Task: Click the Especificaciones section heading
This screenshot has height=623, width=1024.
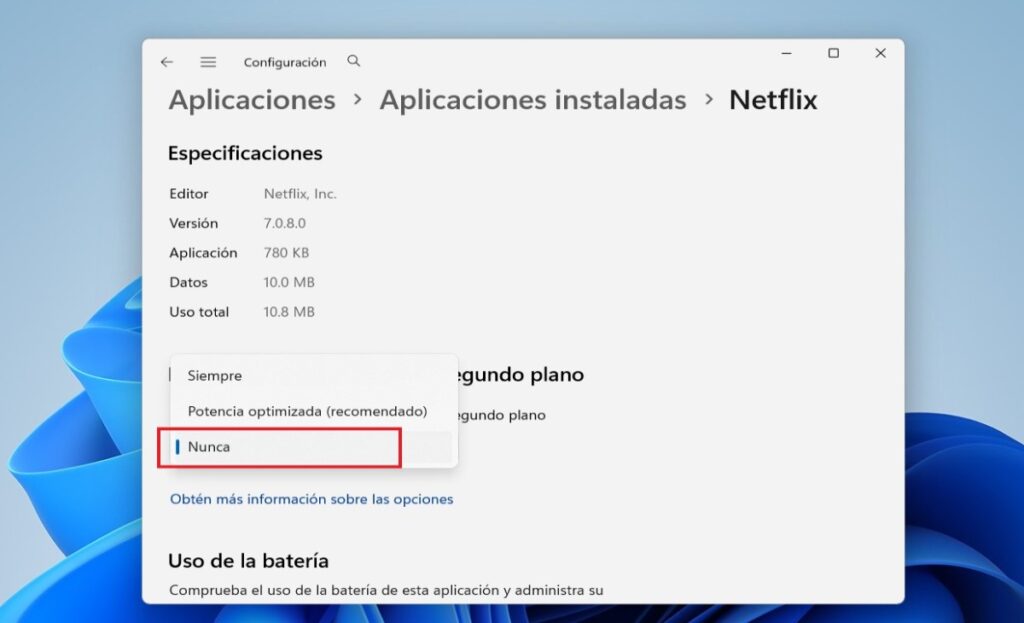Action: click(245, 152)
